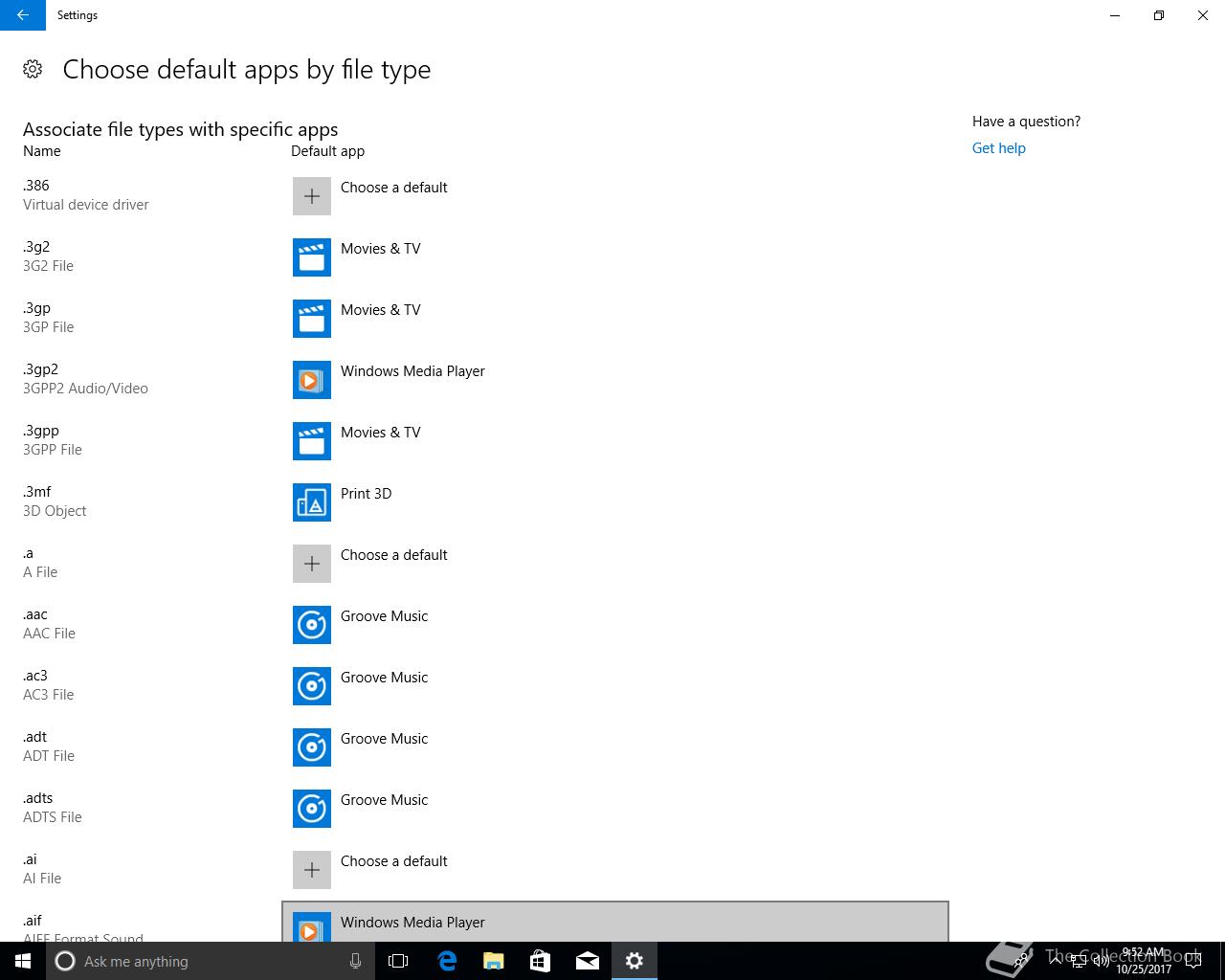Click the .3gpp extension name

pyautogui.click(x=40, y=431)
